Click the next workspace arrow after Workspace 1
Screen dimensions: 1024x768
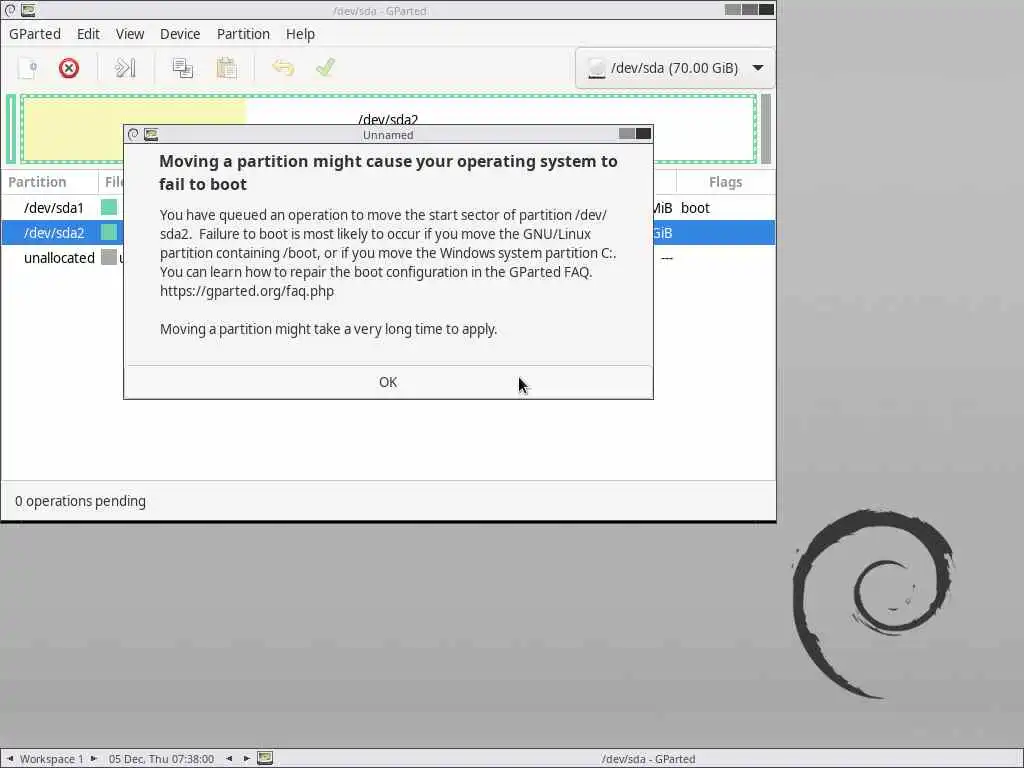click(93, 759)
